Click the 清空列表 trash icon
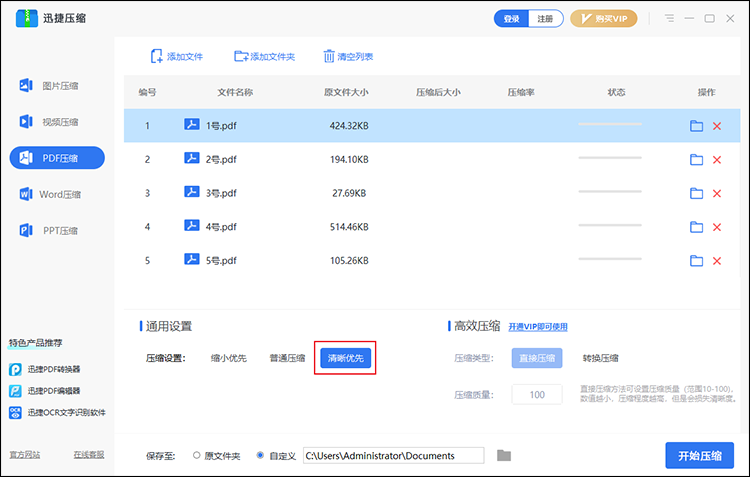750x477 pixels. [329, 57]
